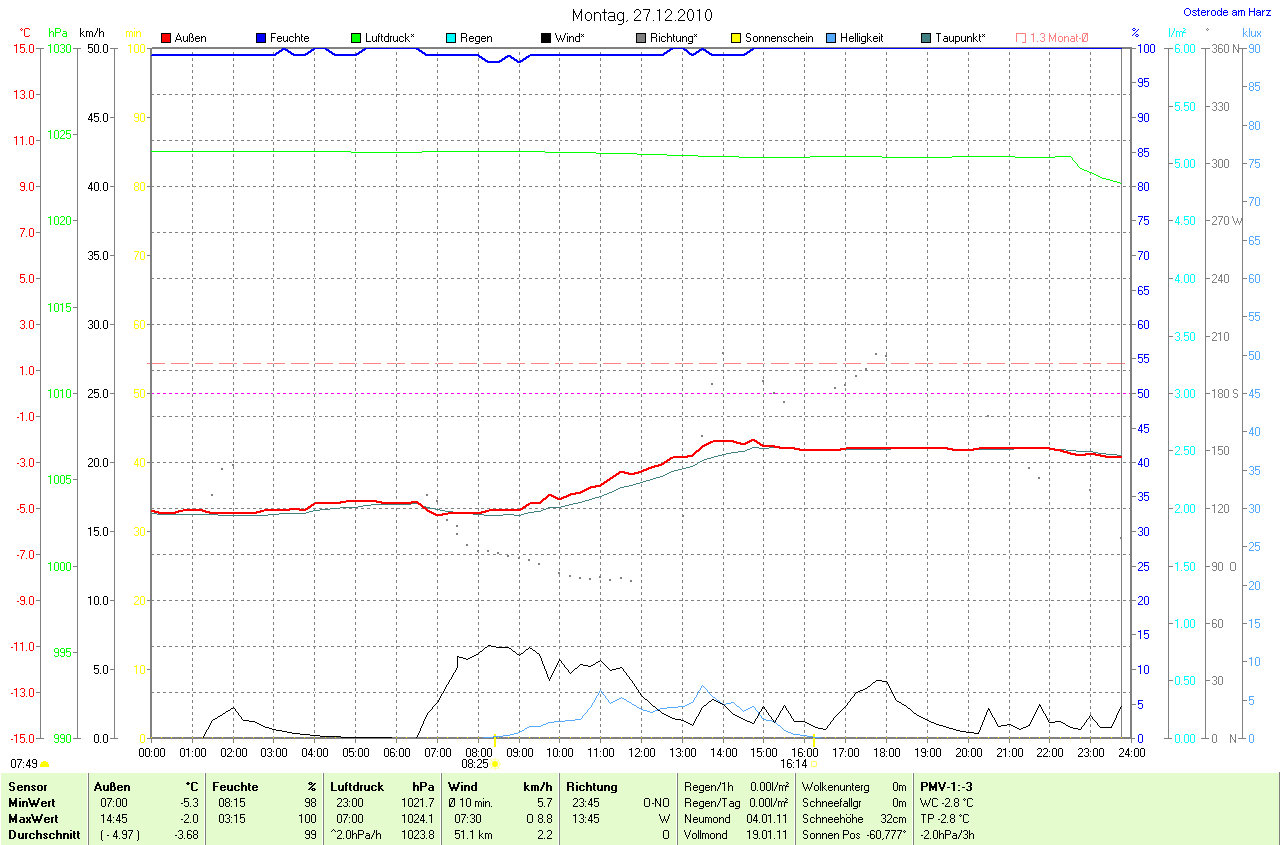Click the gray Richtung legend square

pyautogui.click(x=641, y=38)
